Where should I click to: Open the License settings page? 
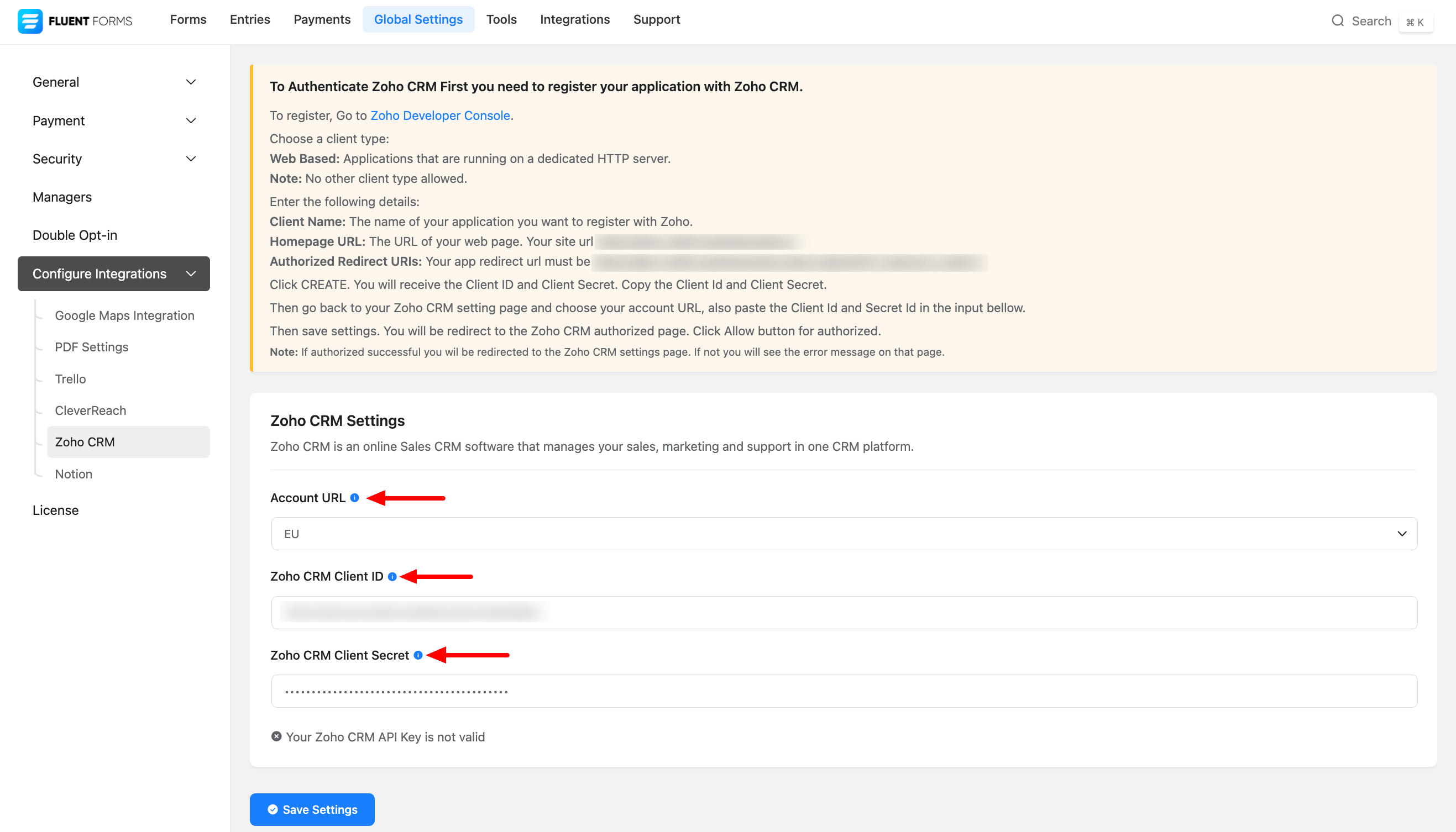tap(55, 510)
